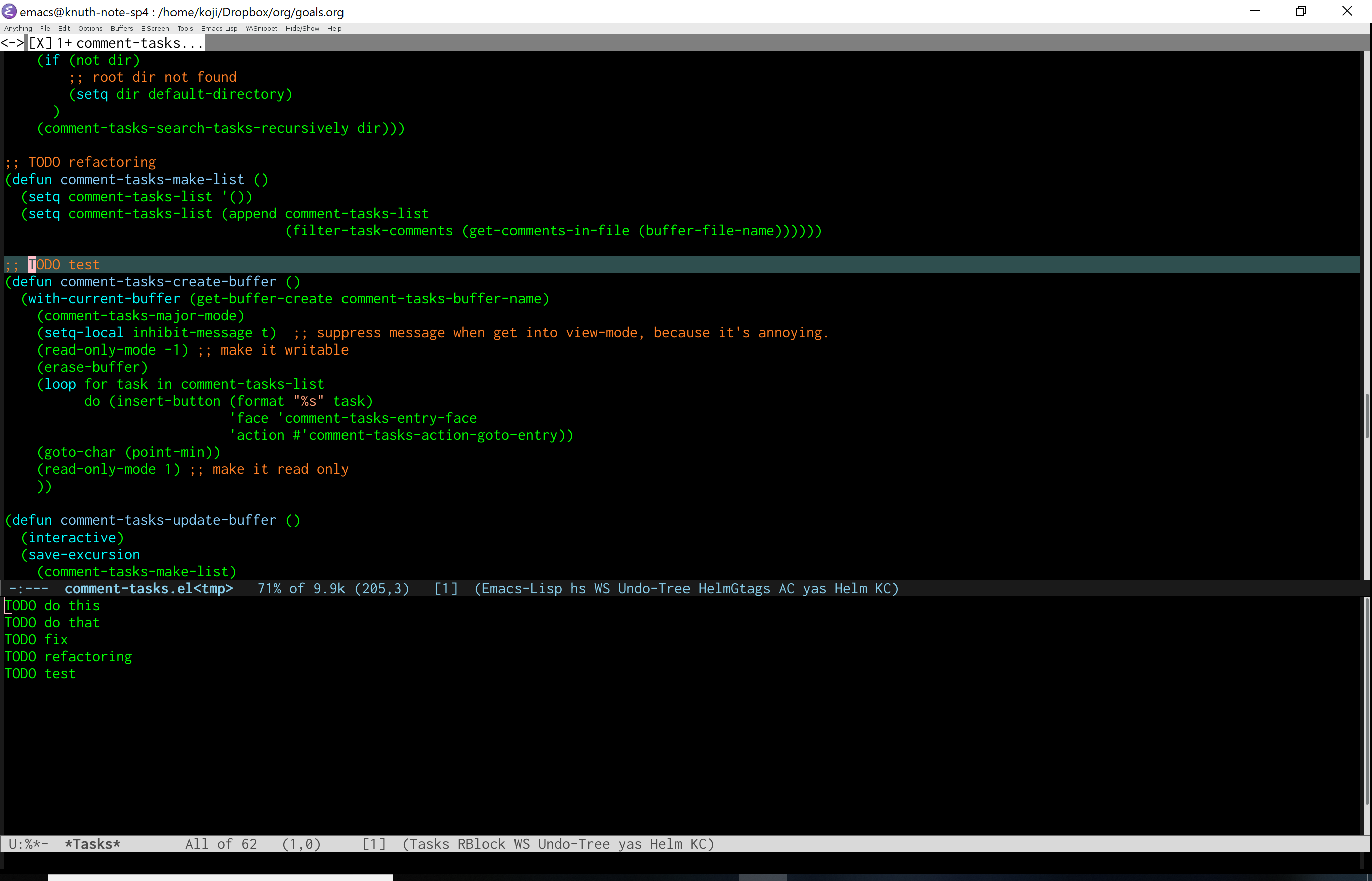Click the 'TODO do that' button entry
Screen dimensions: 1372x881
pos(52,622)
